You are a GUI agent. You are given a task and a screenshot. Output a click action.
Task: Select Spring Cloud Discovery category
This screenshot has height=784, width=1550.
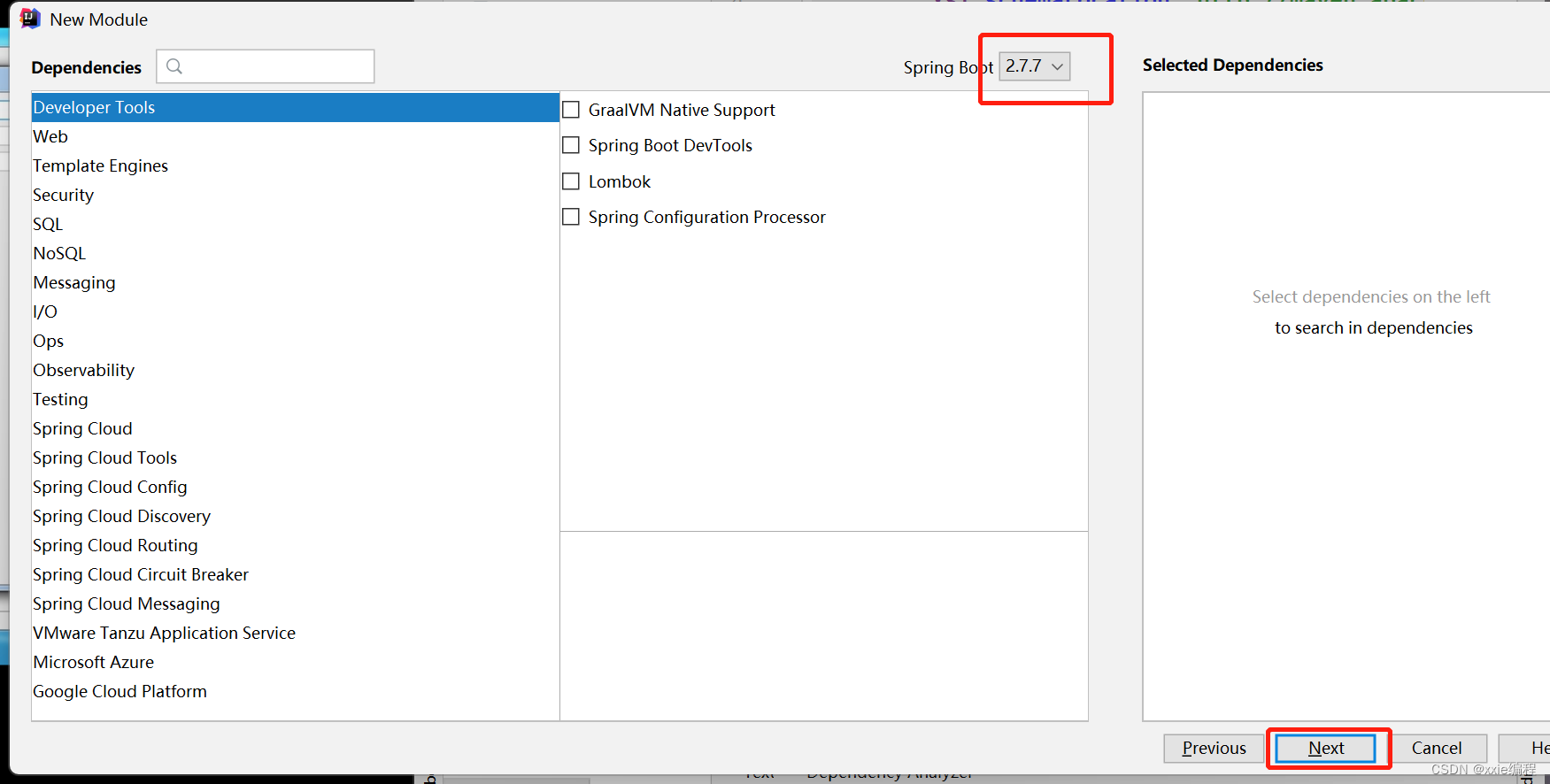point(296,516)
